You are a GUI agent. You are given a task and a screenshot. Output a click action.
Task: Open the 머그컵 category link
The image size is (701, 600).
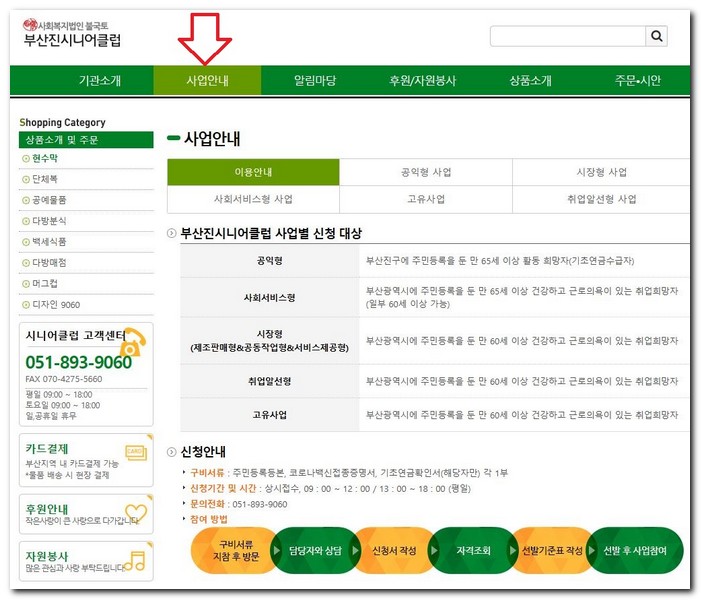(45, 284)
